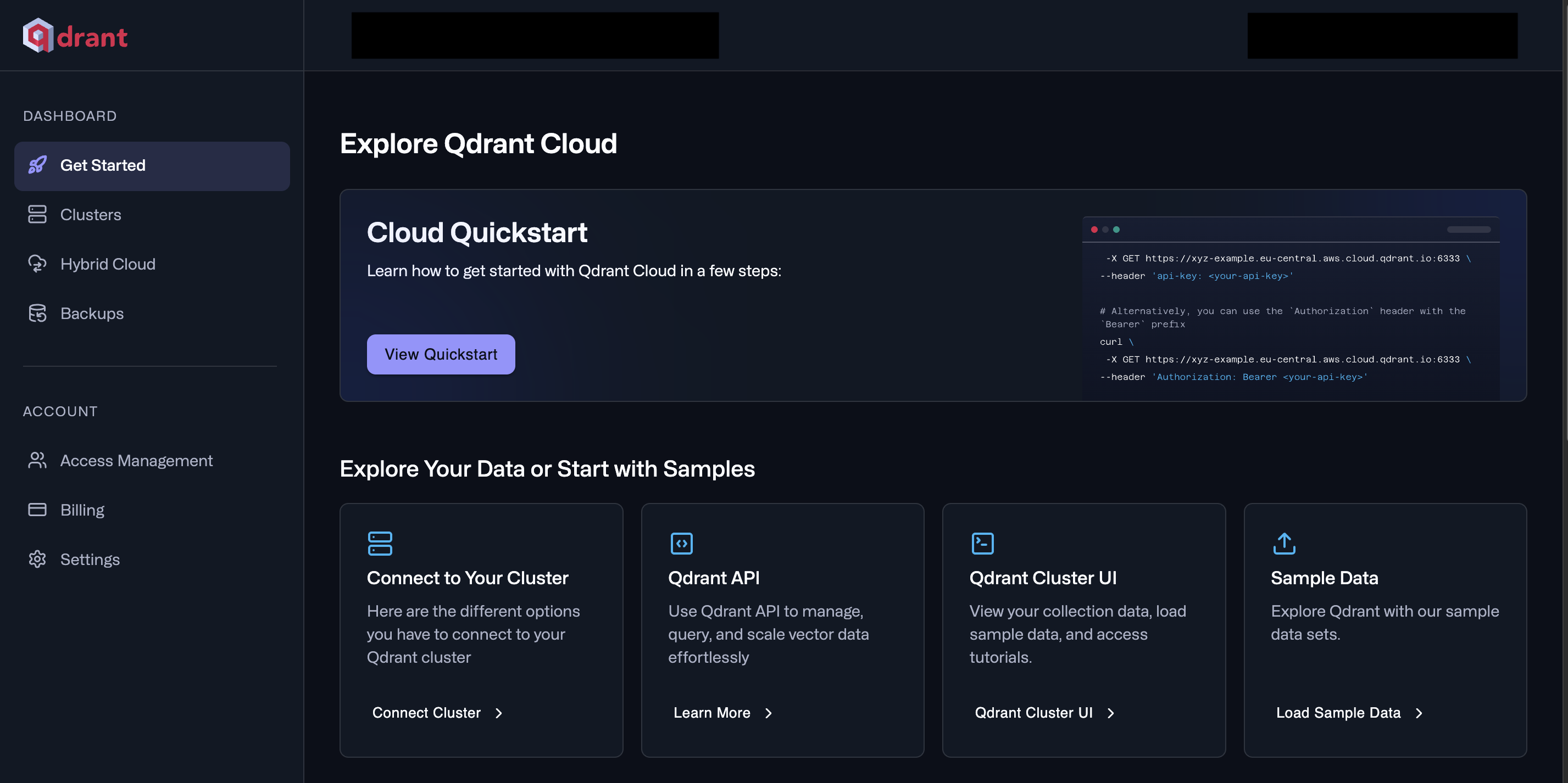Click the red dot in the code window
Screen dimensions: 1568x783
pyautogui.click(x=1094, y=230)
